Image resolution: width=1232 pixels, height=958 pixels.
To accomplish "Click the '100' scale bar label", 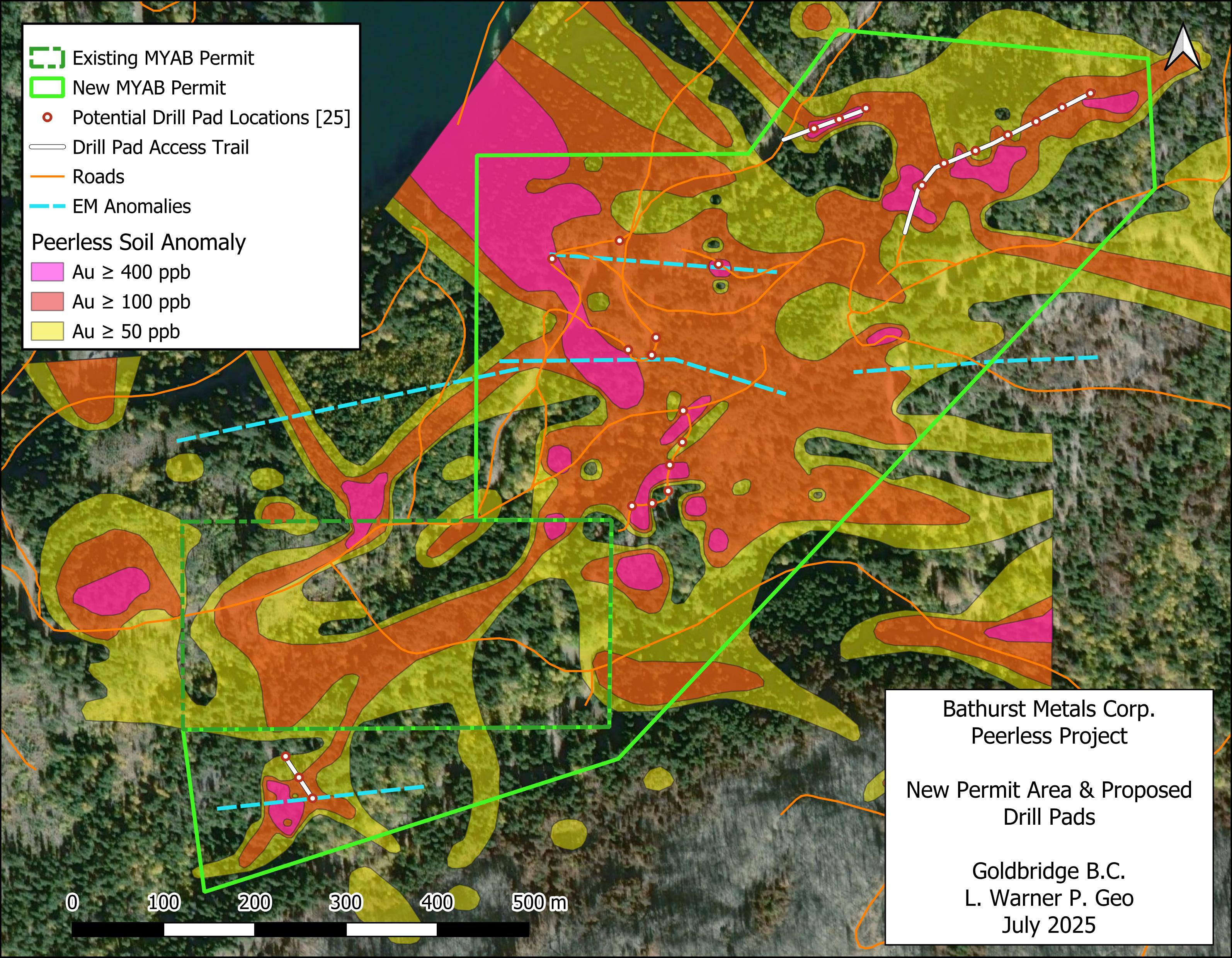I will [x=163, y=903].
